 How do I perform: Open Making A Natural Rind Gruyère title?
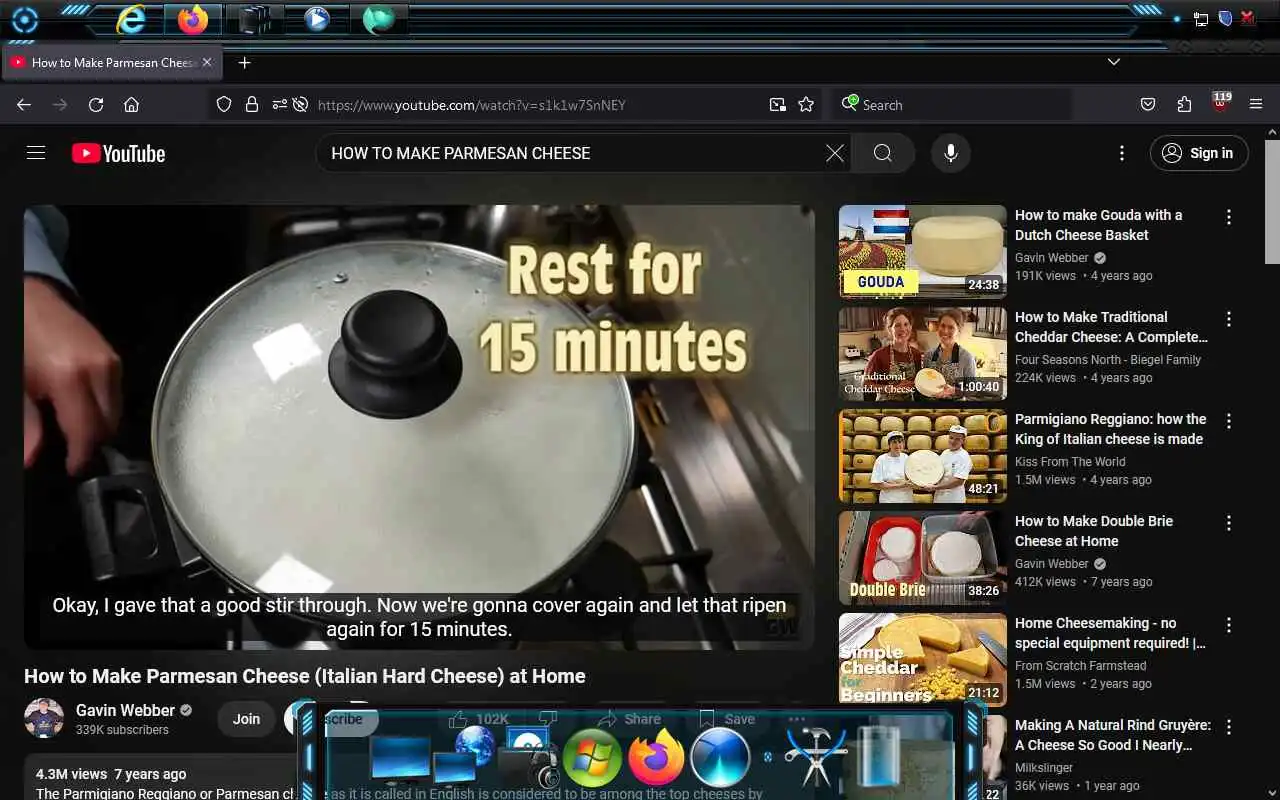pyautogui.click(x=1113, y=735)
